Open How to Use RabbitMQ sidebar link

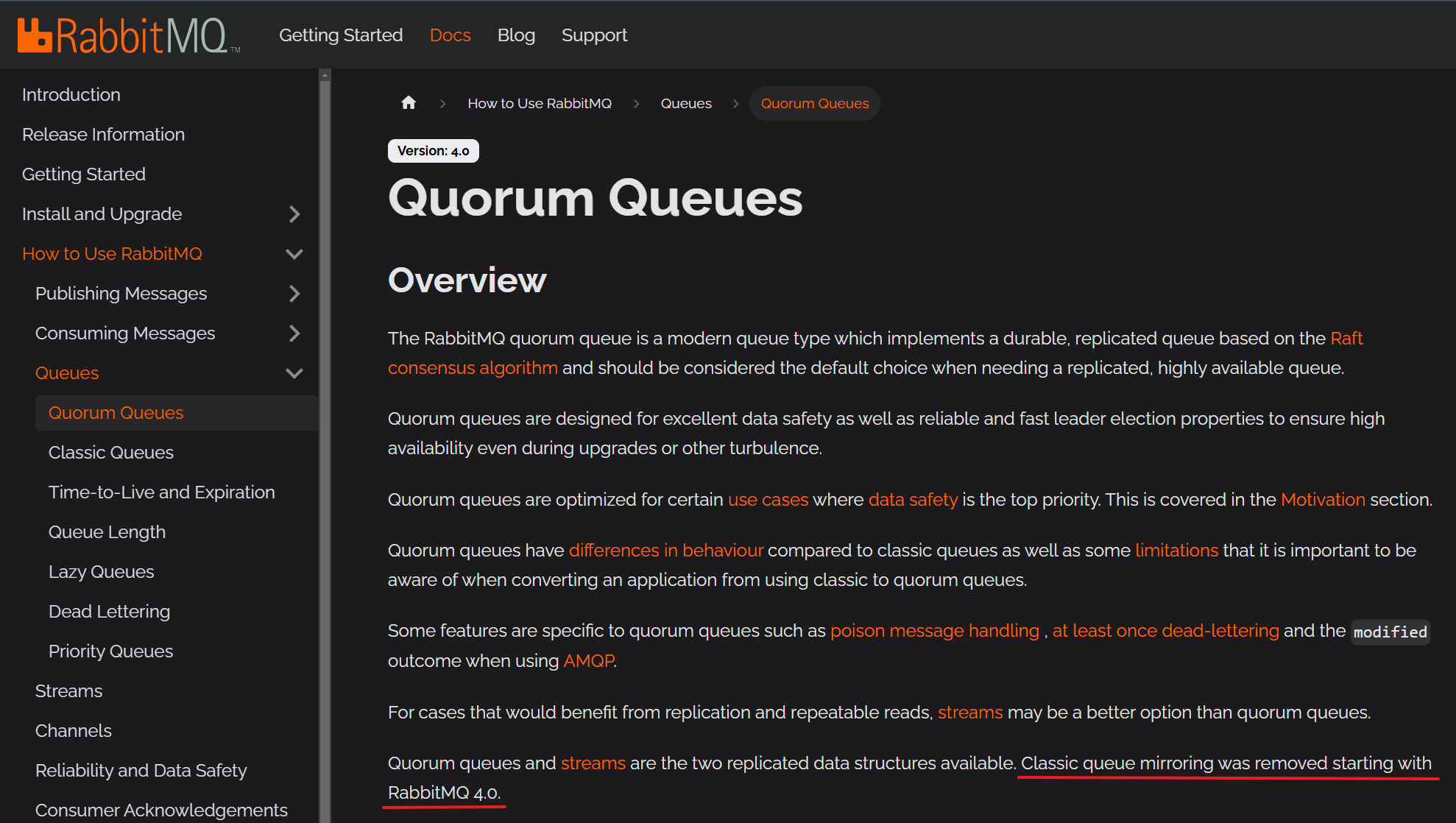(112, 254)
